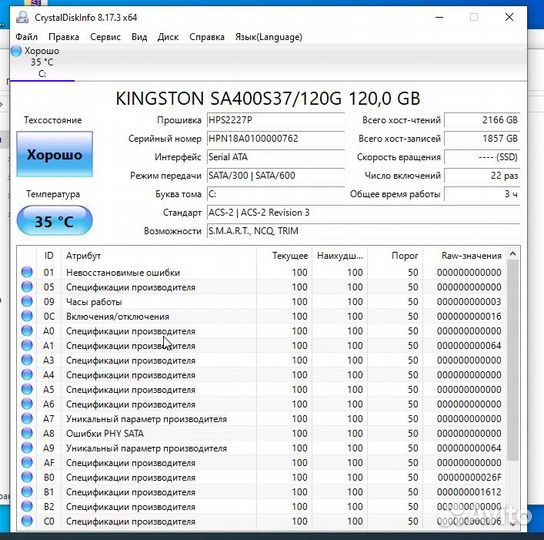The height and width of the screenshot is (540, 544).
Task: Click status icon for attribute row A0
Action: point(27,331)
